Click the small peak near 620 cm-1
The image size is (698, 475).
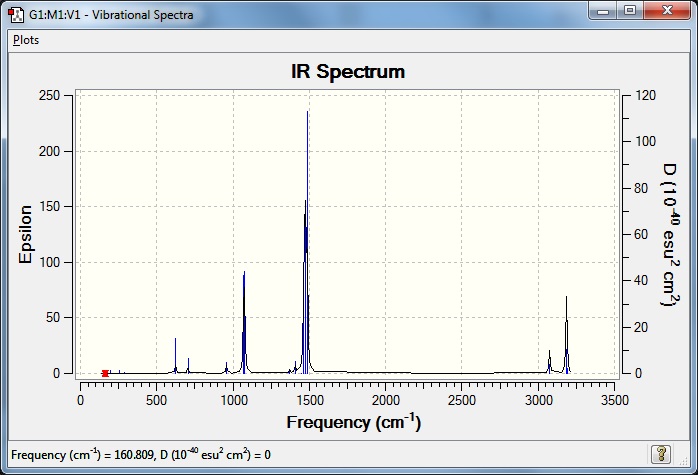pos(175,354)
